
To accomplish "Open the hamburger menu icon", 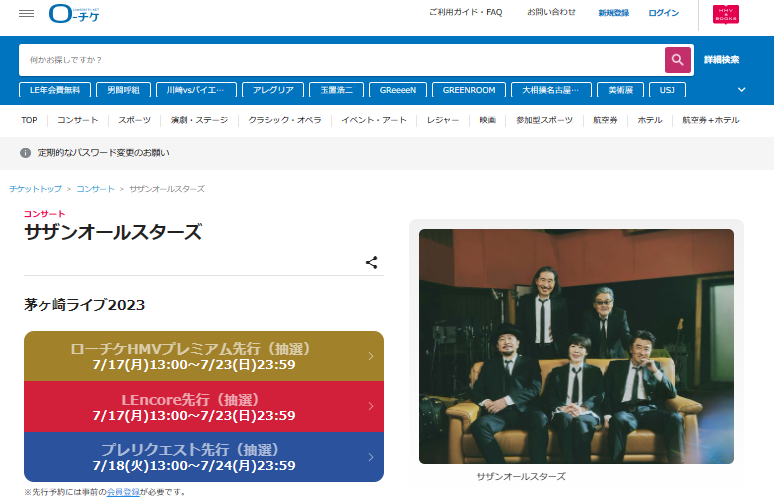I will point(27,14).
